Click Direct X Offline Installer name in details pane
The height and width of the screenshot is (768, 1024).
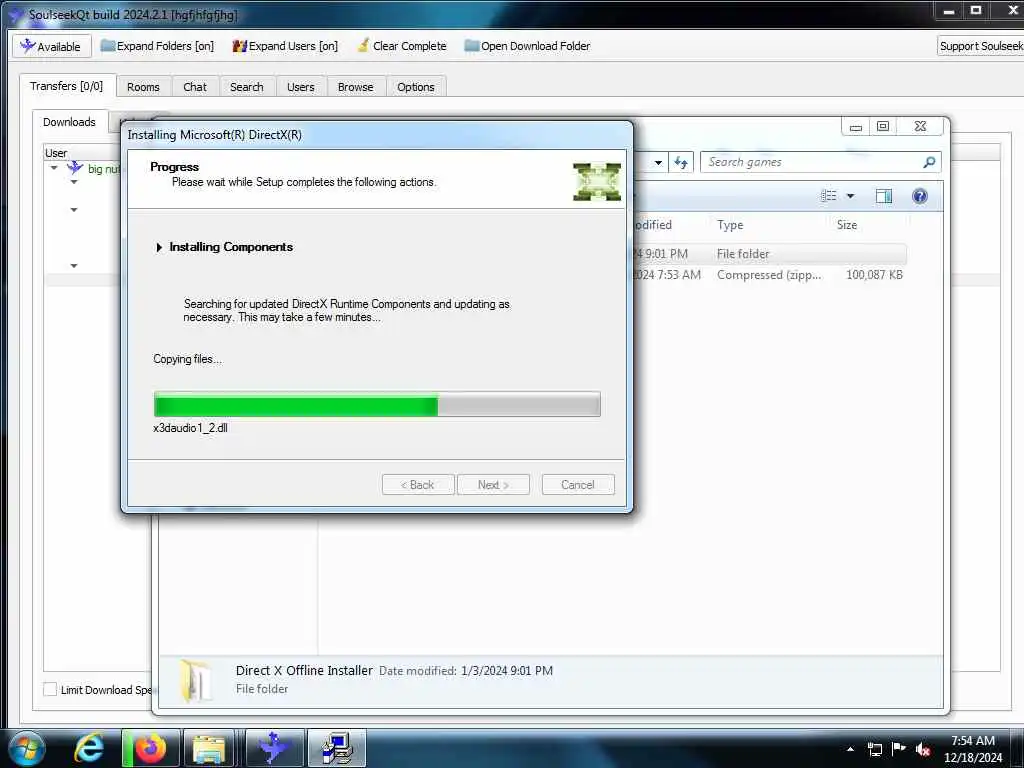304,670
